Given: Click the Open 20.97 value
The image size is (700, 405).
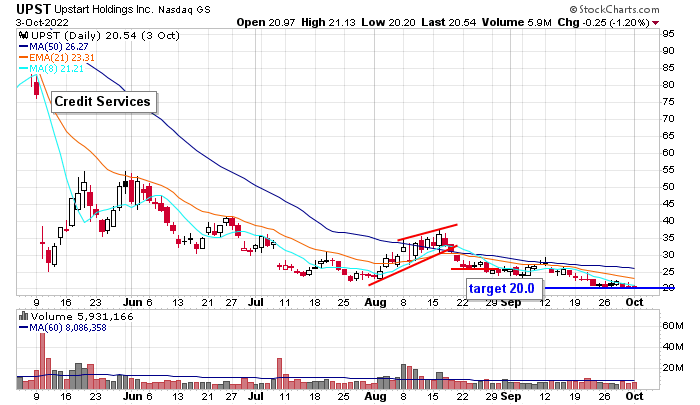Looking at the screenshot, I should [x=266, y=22].
